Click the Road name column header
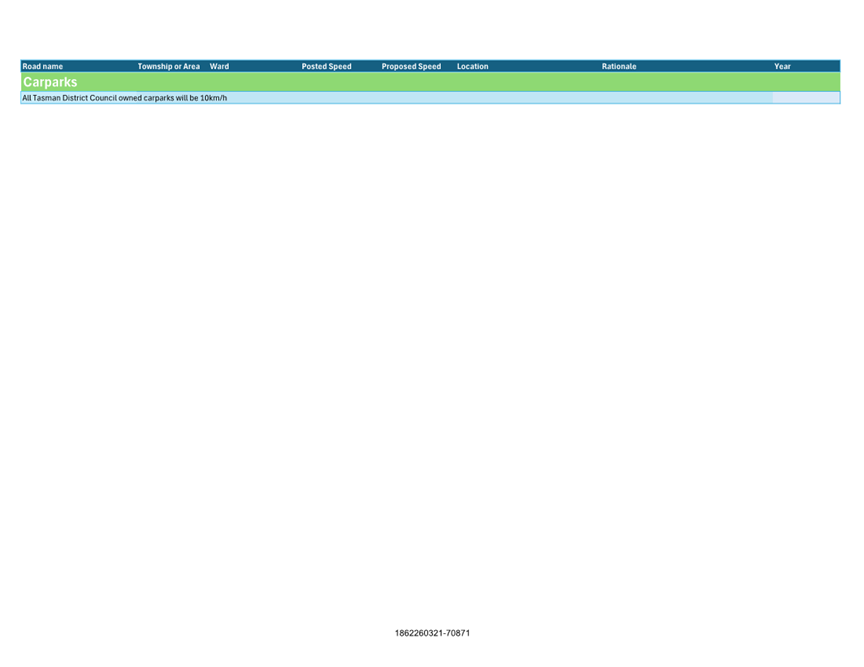The image size is (864, 667). pos(42,66)
